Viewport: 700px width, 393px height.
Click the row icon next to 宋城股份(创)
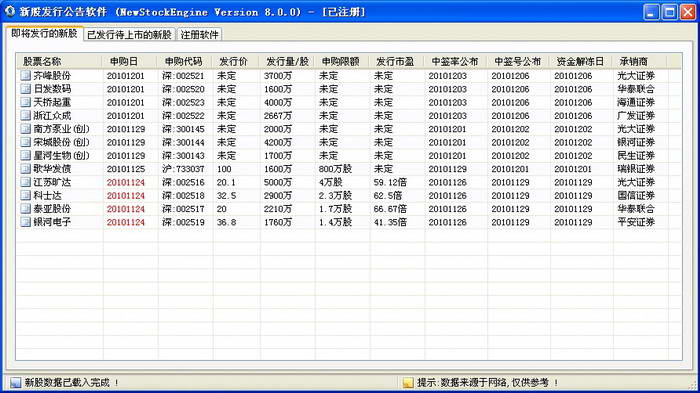tap(25, 142)
